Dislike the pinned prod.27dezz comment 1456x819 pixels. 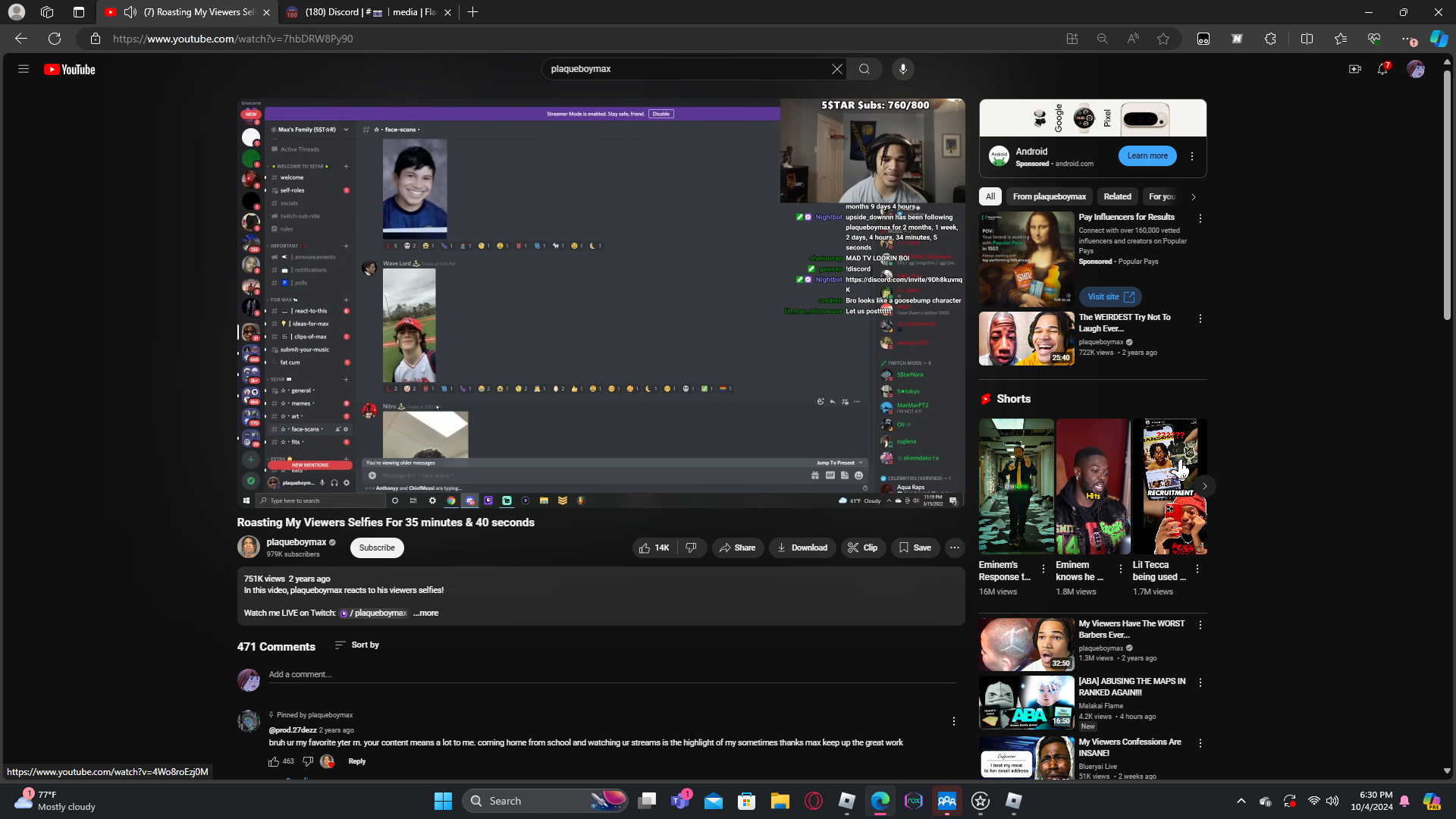click(308, 761)
